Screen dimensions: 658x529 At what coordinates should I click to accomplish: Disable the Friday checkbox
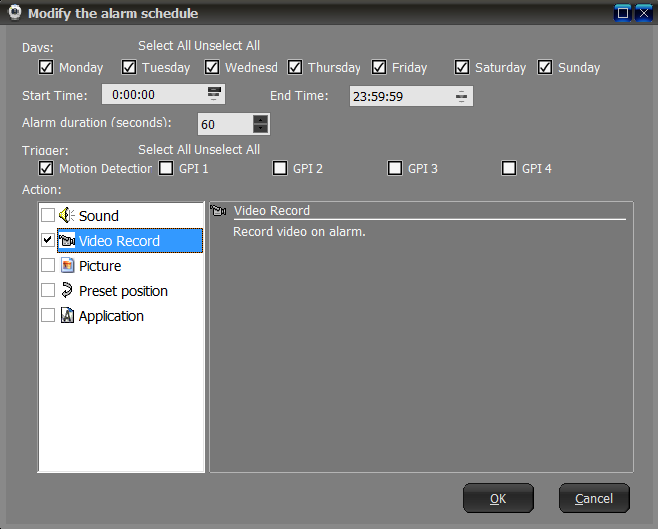click(x=379, y=67)
